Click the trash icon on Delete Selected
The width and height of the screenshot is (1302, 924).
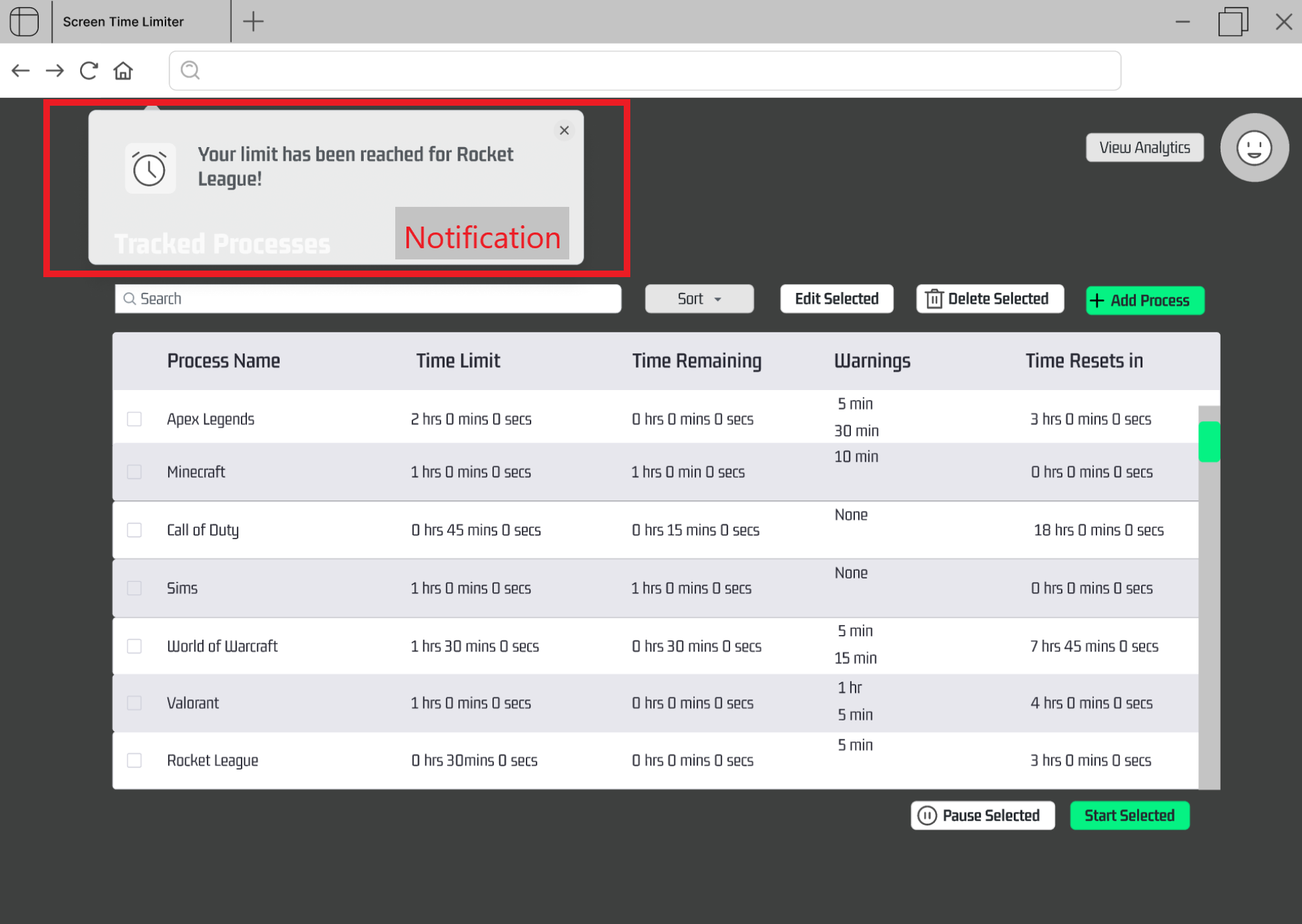tap(934, 299)
